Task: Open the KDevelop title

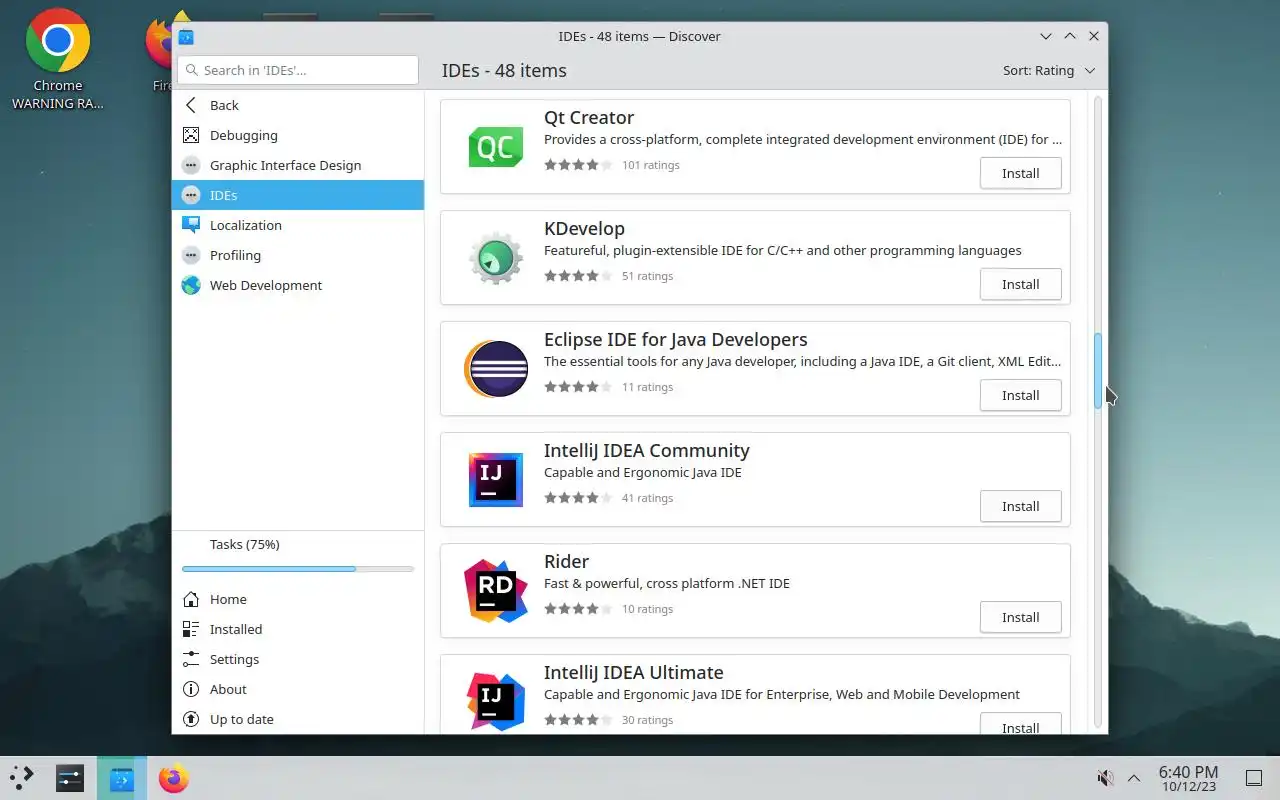Action: 584,228
